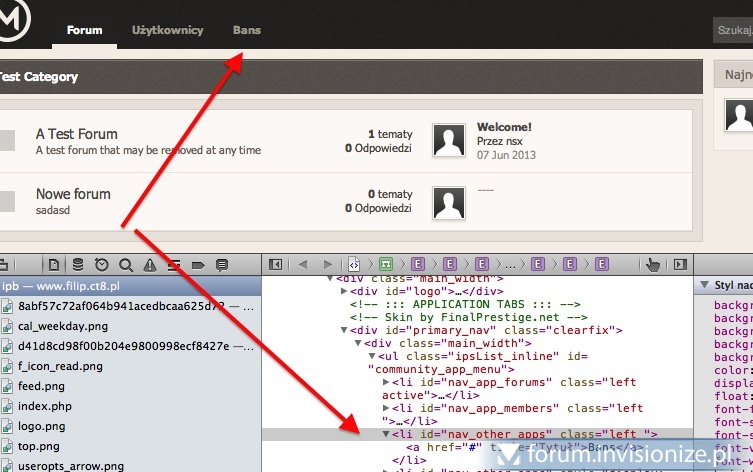
Task: Expand the div id="logo" node
Action: click(344, 291)
